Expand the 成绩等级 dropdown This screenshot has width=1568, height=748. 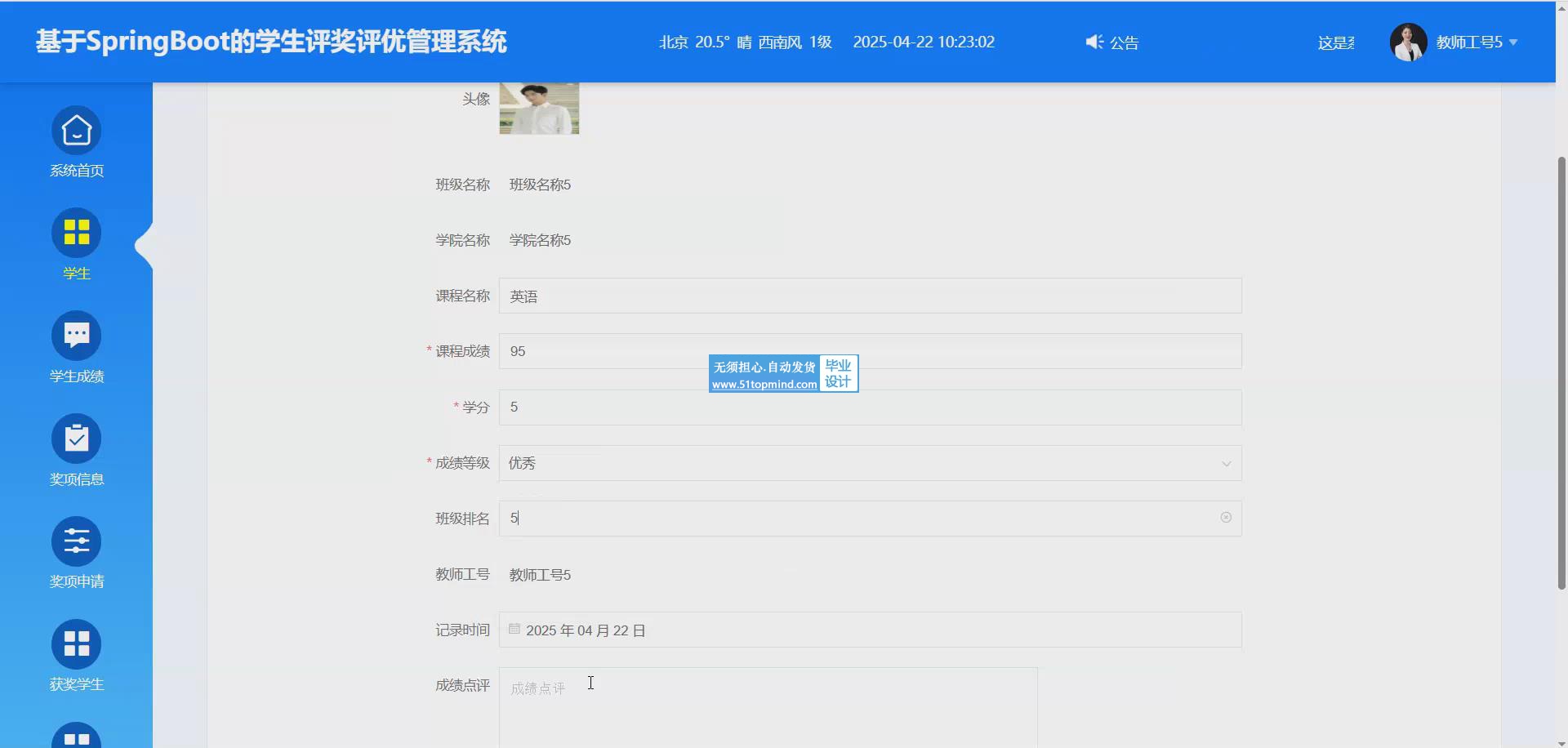click(870, 464)
